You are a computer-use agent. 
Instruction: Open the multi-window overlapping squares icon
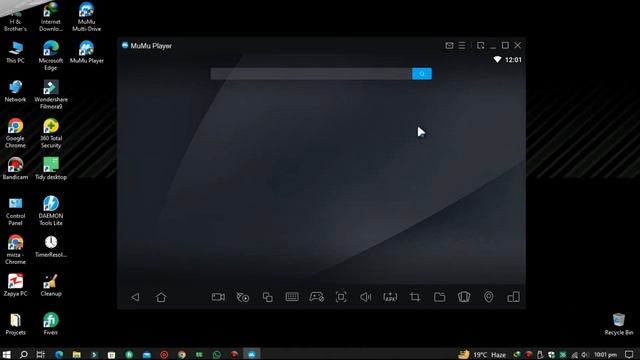click(x=268, y=297)
